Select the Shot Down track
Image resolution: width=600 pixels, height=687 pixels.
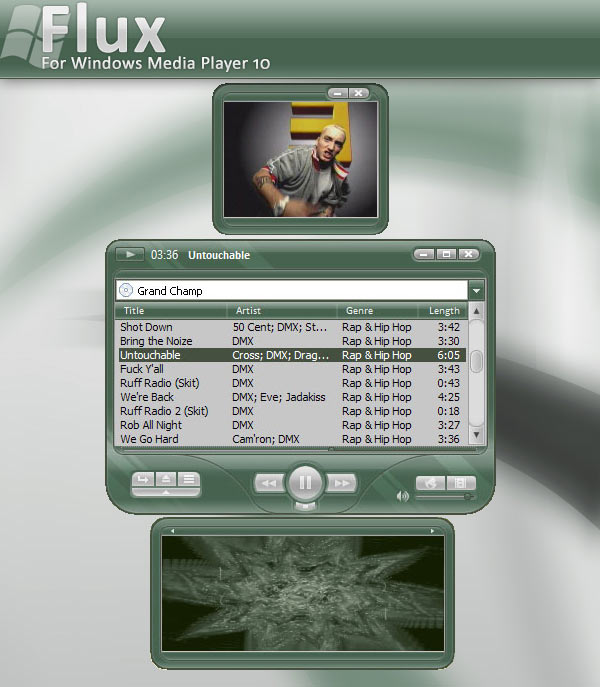point(146,327)
